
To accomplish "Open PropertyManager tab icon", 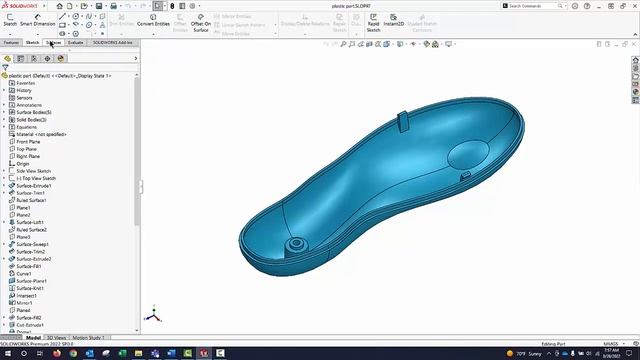I will pyautogui.click(x=20, y=58).
